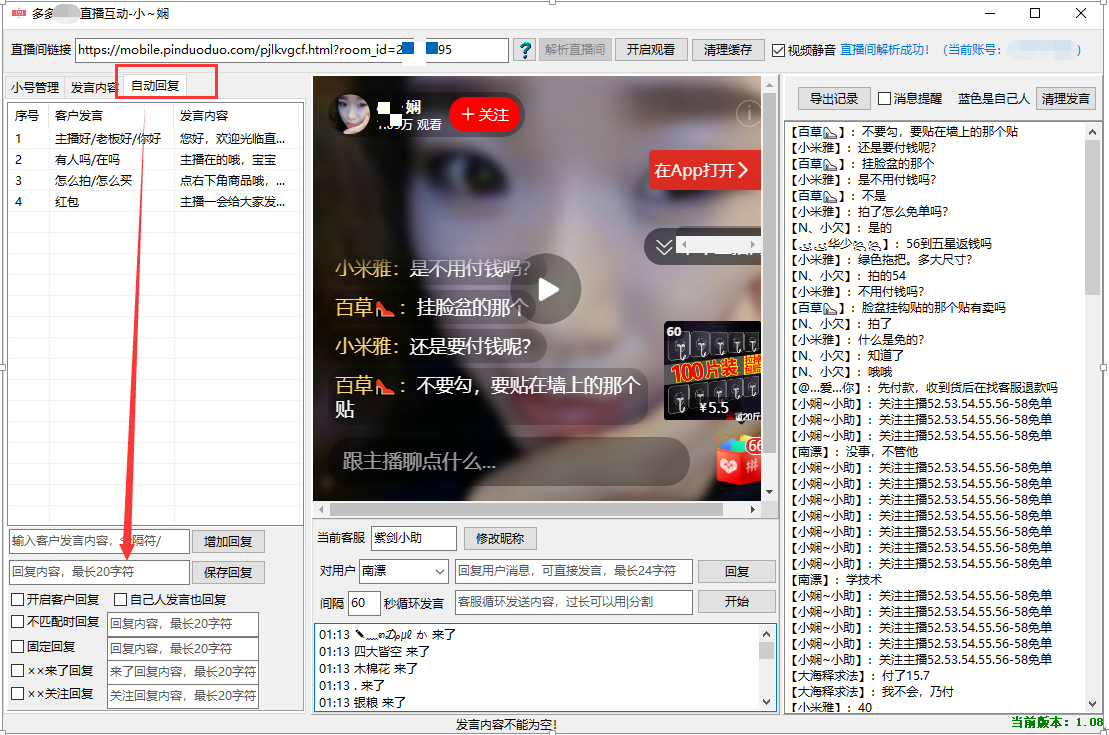
Task: Open the stream info icon
Action: point(748,114)
